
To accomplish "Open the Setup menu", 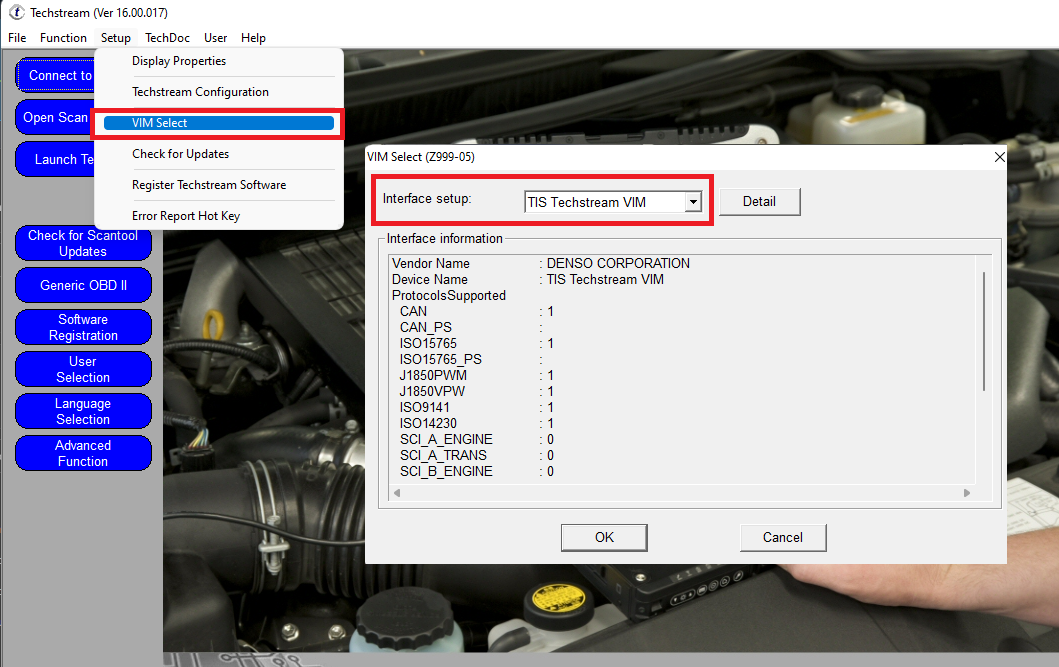I will pos(115,38).
